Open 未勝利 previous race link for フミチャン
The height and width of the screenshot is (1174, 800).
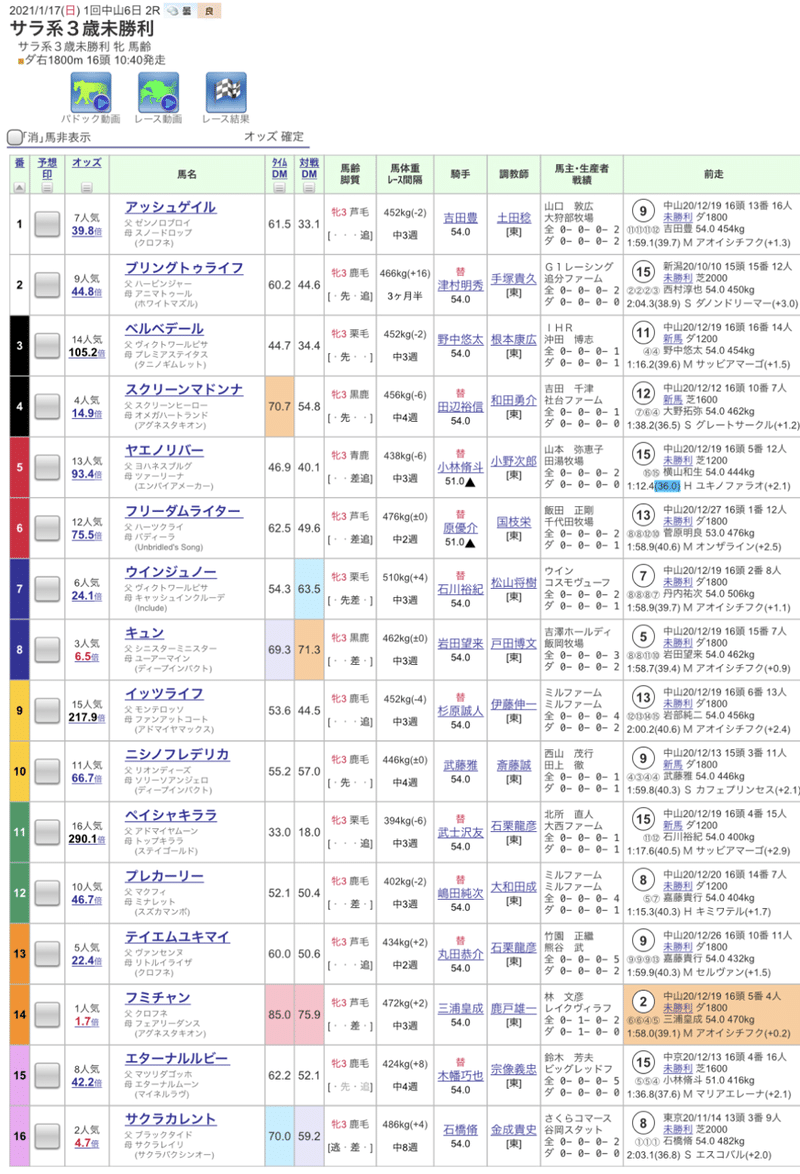click(x=677, y=1008)
